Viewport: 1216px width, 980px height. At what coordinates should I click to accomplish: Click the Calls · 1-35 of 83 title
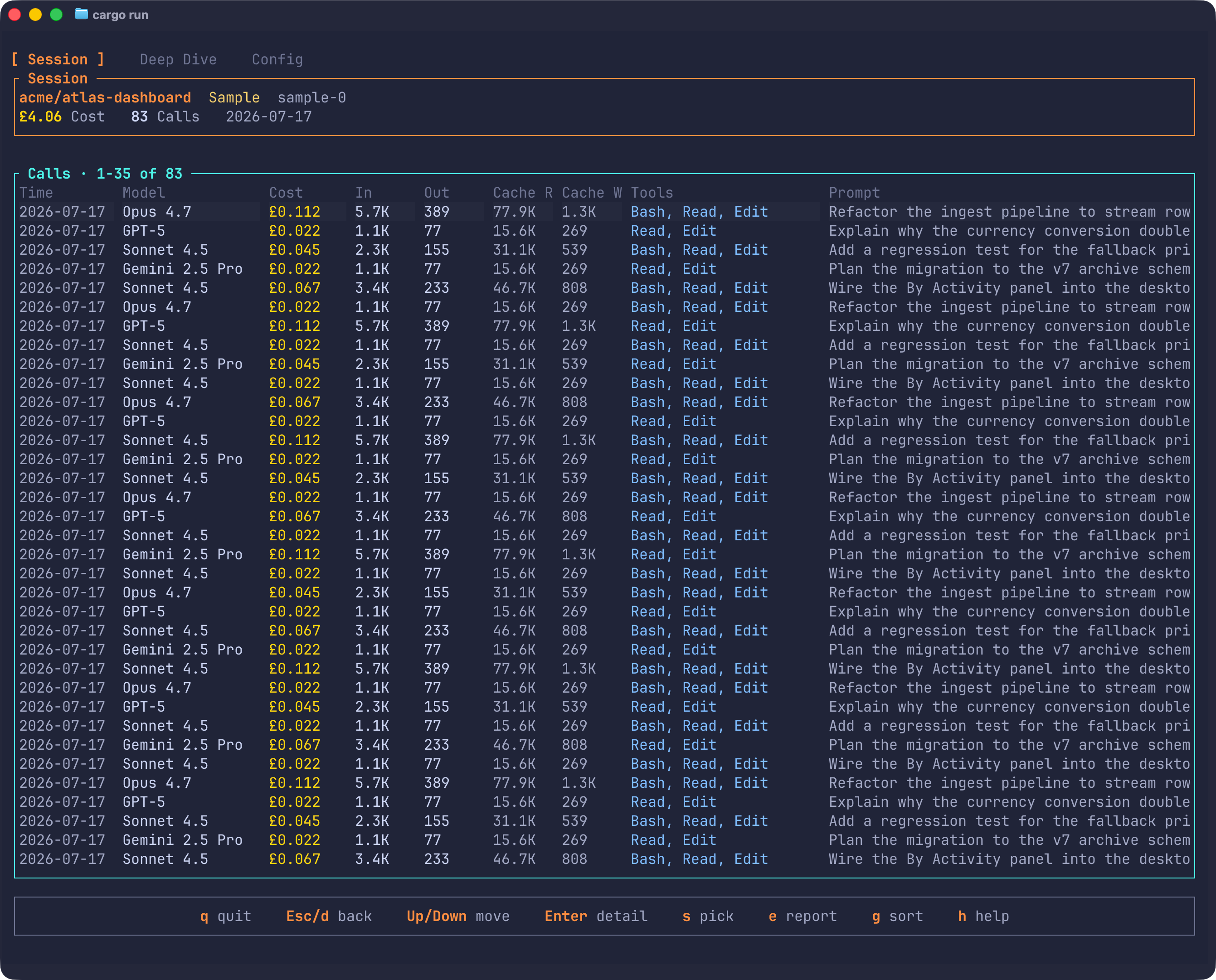[x=105, y=173]
